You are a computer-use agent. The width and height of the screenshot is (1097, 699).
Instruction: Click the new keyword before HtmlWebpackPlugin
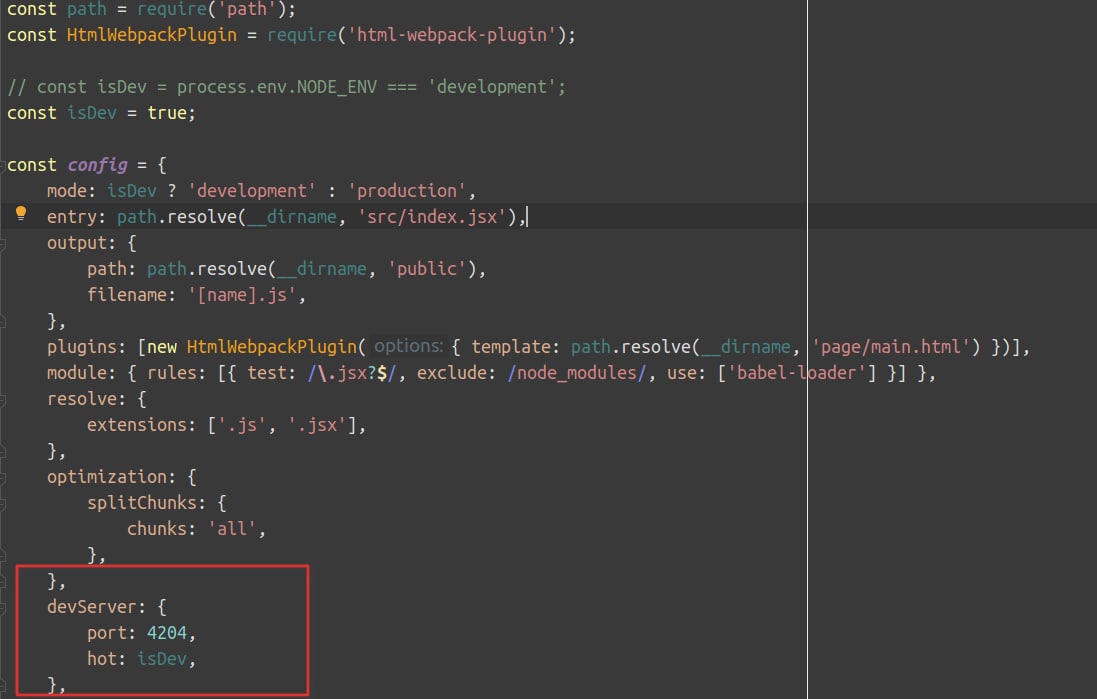point(162,347)
